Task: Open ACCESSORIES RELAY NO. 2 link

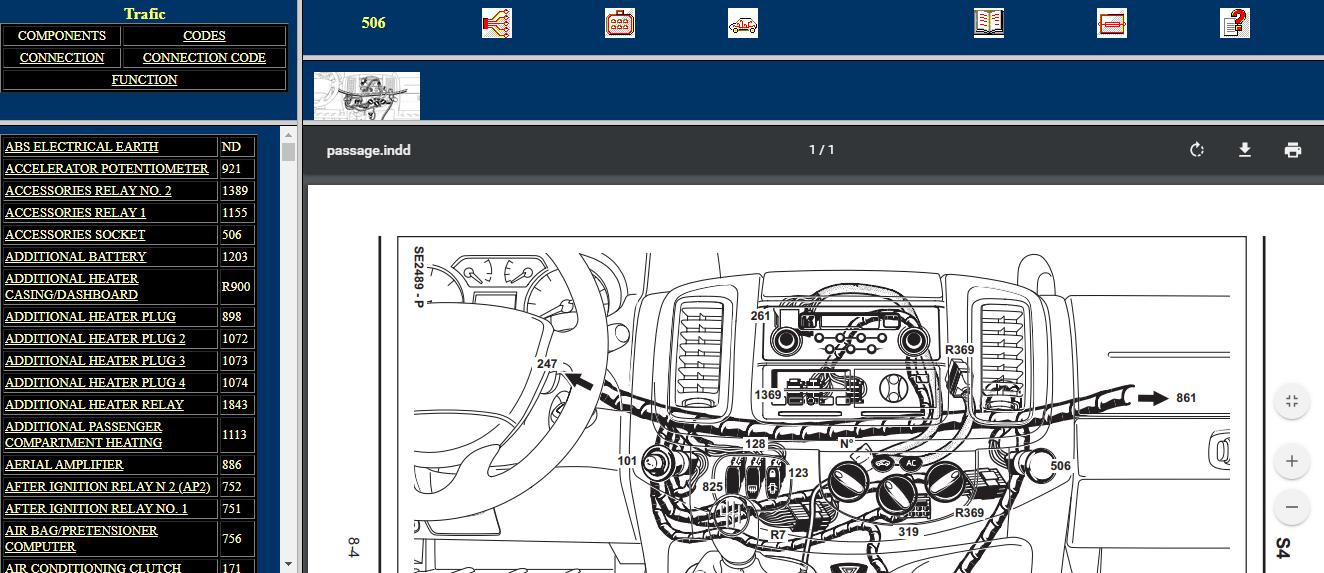Action: click(x=88, y=191)
